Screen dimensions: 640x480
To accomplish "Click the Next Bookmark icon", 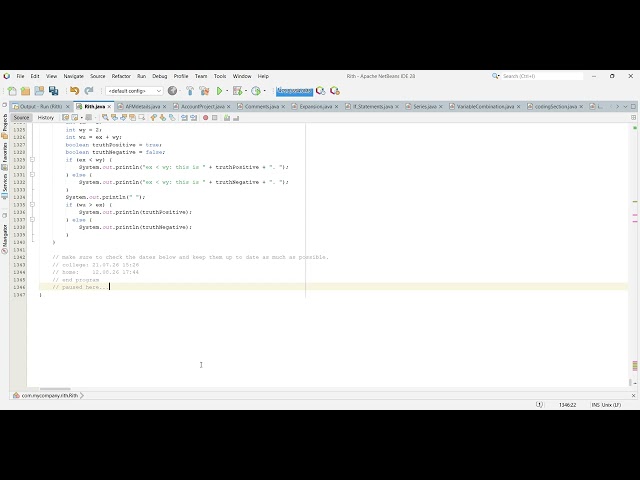I will coord(162,118).
